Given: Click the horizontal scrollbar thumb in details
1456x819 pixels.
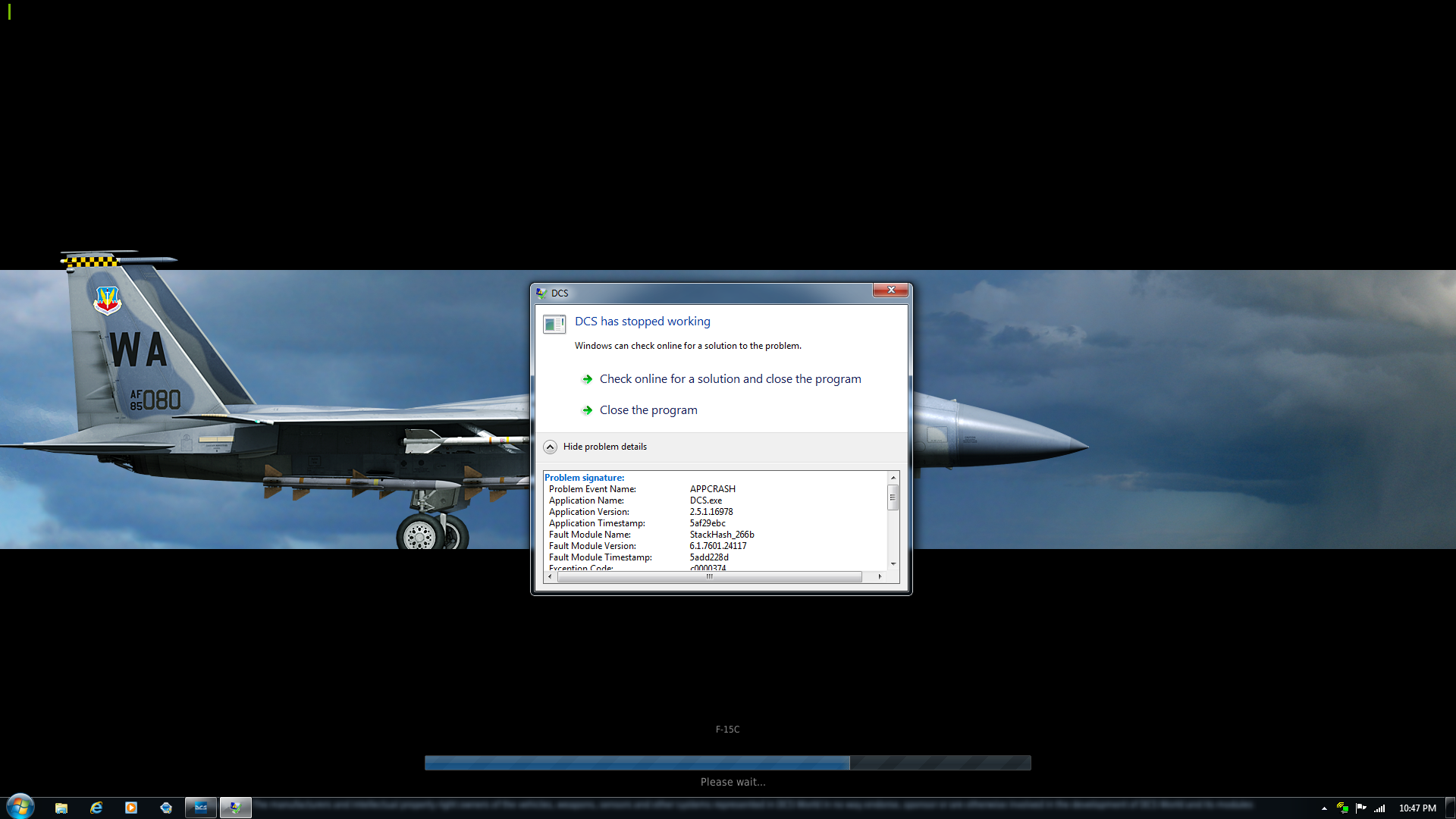Looking at the screenshot, I should tap(710, 577).
